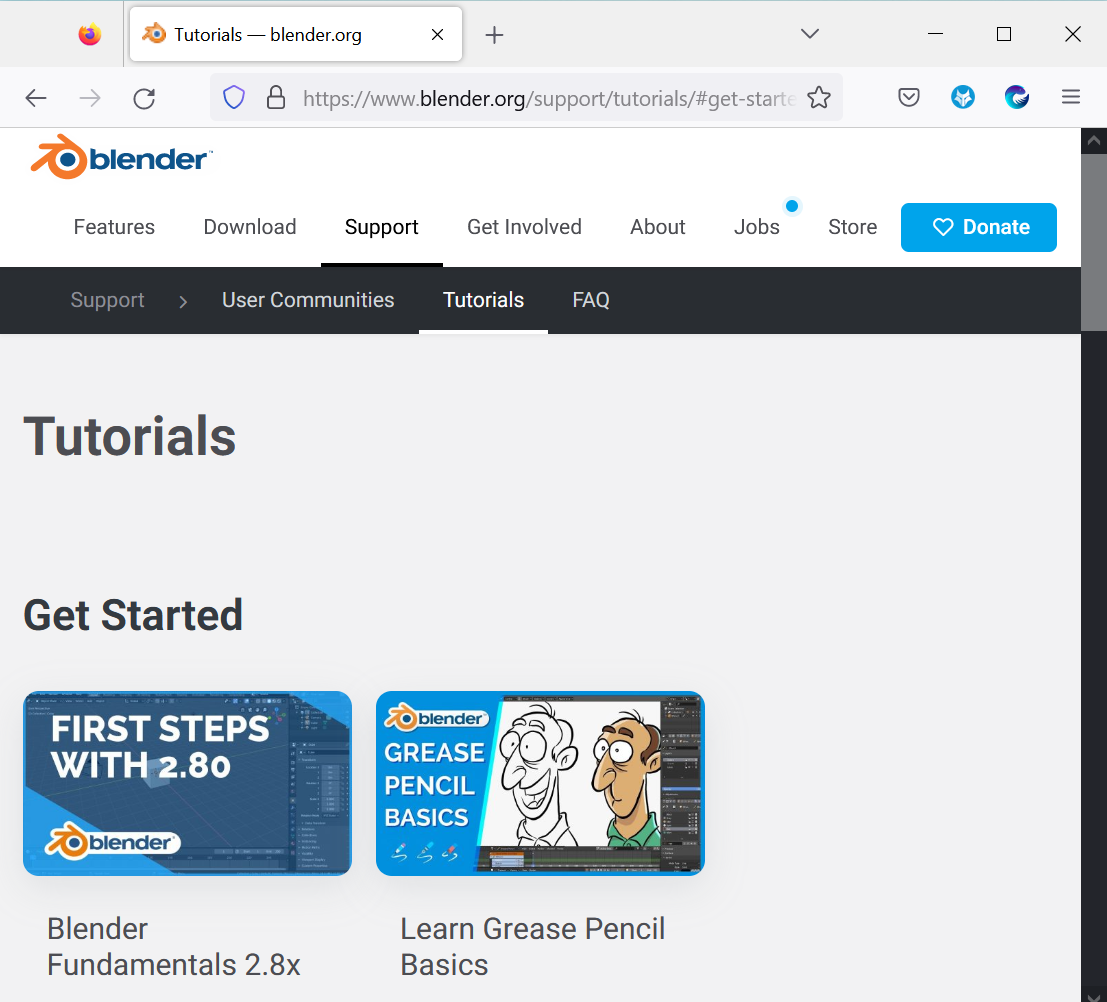This screenshot has width=1107, height=1002.
Task: Switch to the Tutorials sub-navigation tab
Action: click(483, 300)
